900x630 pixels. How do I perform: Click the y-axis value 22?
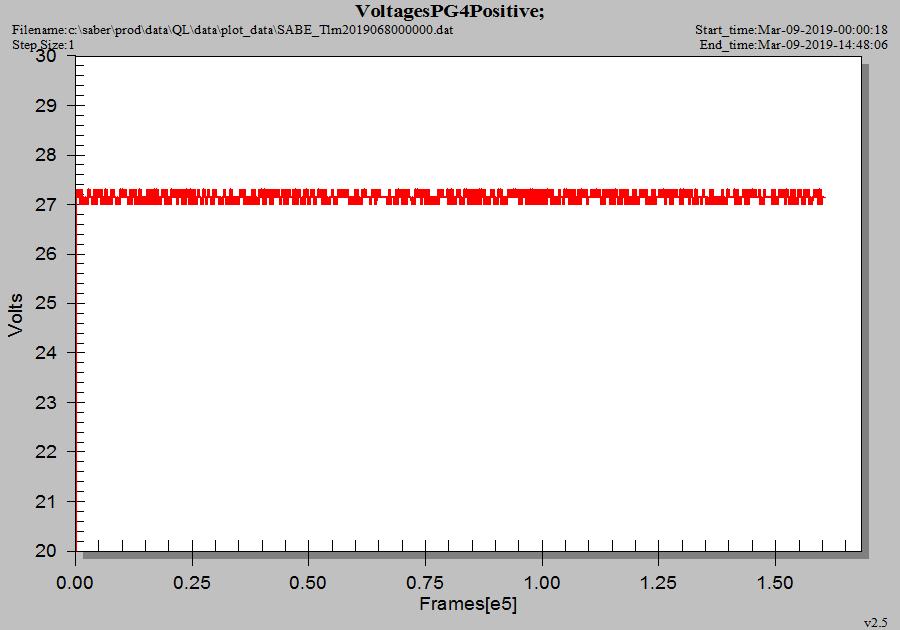[x=46, y=452]
